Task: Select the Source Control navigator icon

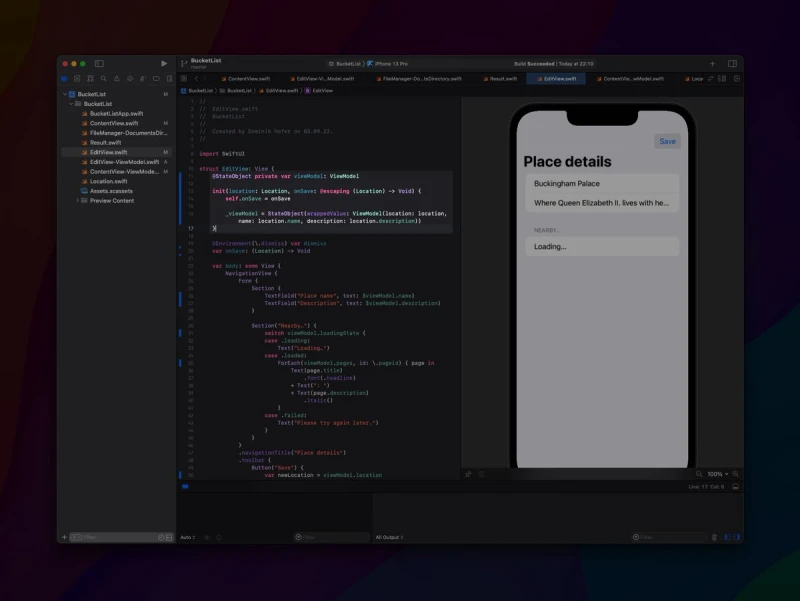Action: coord(77,78)
